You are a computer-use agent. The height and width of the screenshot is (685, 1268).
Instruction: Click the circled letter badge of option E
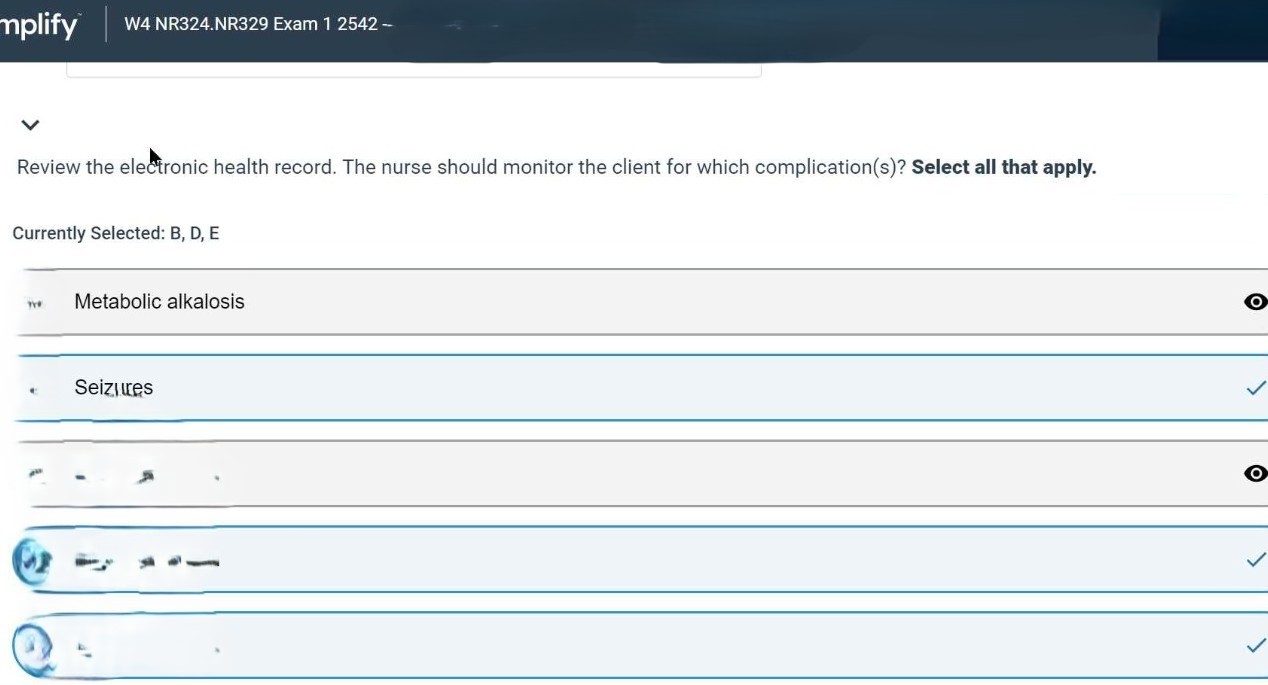click(32, 646)
